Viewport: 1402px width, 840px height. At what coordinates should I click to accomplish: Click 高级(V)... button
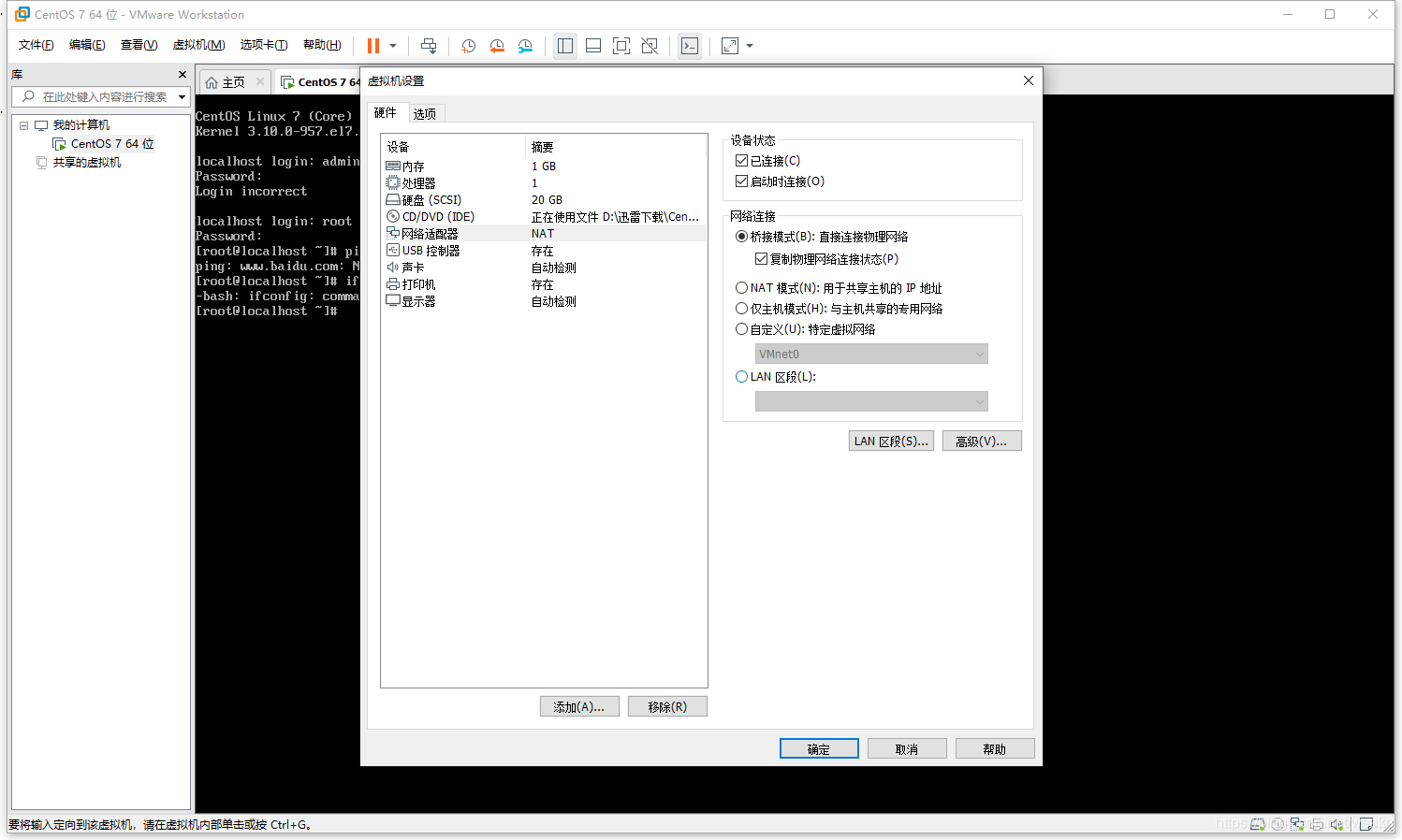coord(982,442)
